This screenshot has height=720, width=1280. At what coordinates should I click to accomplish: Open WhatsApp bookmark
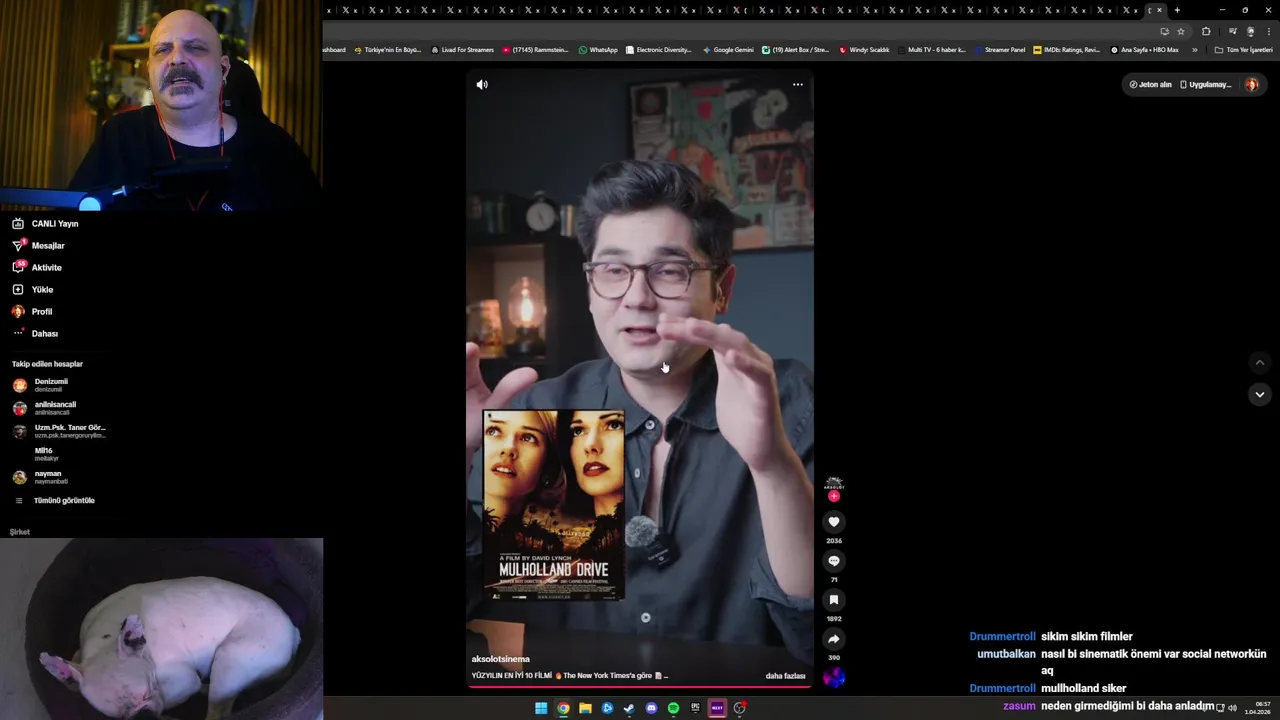[x=598, y=50]
